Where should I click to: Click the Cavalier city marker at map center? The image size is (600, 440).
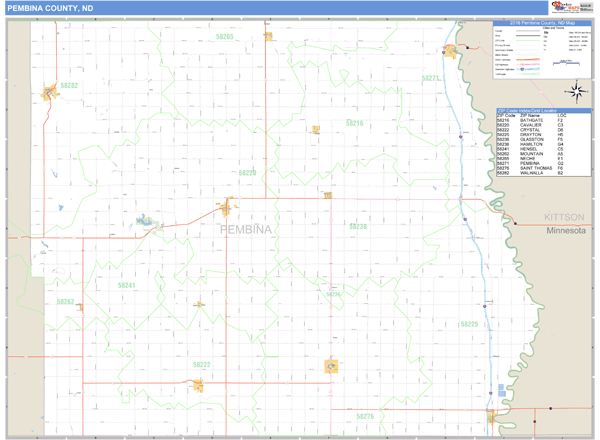227,208
